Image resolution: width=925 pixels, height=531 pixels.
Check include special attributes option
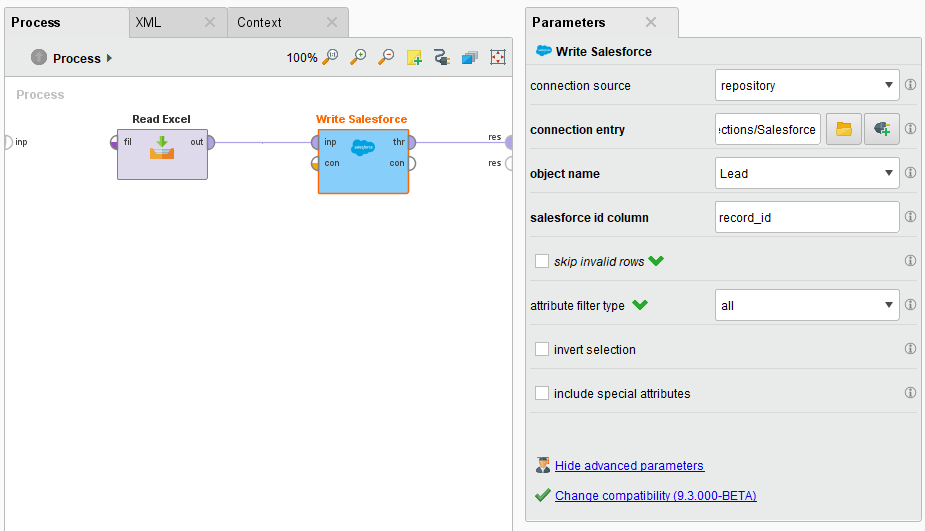(542, 393)
